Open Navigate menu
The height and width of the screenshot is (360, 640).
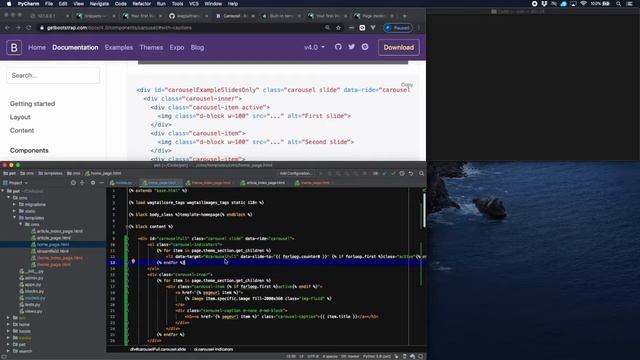(99, 4)
